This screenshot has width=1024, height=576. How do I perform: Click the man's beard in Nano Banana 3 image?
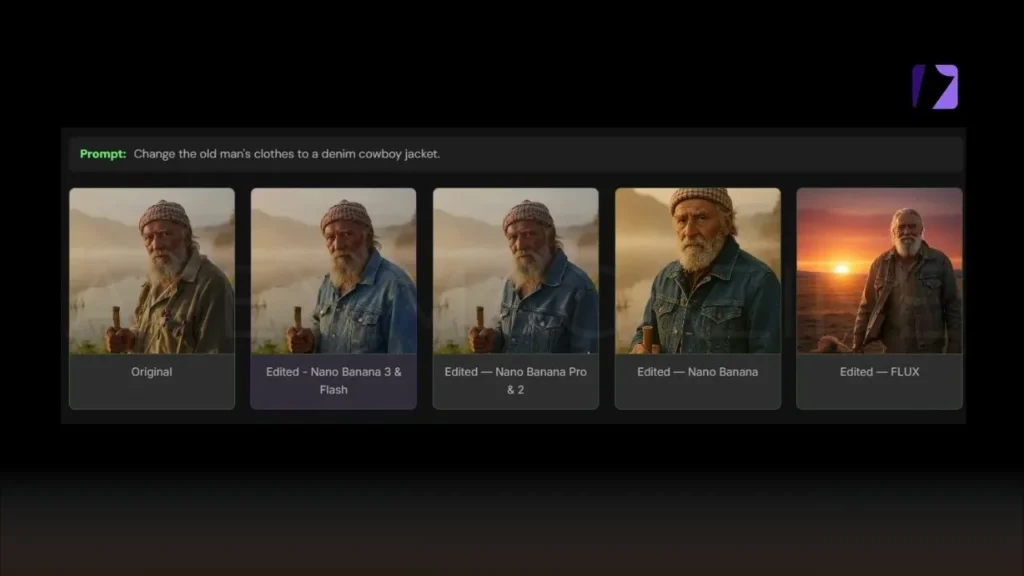coord(349,265)
